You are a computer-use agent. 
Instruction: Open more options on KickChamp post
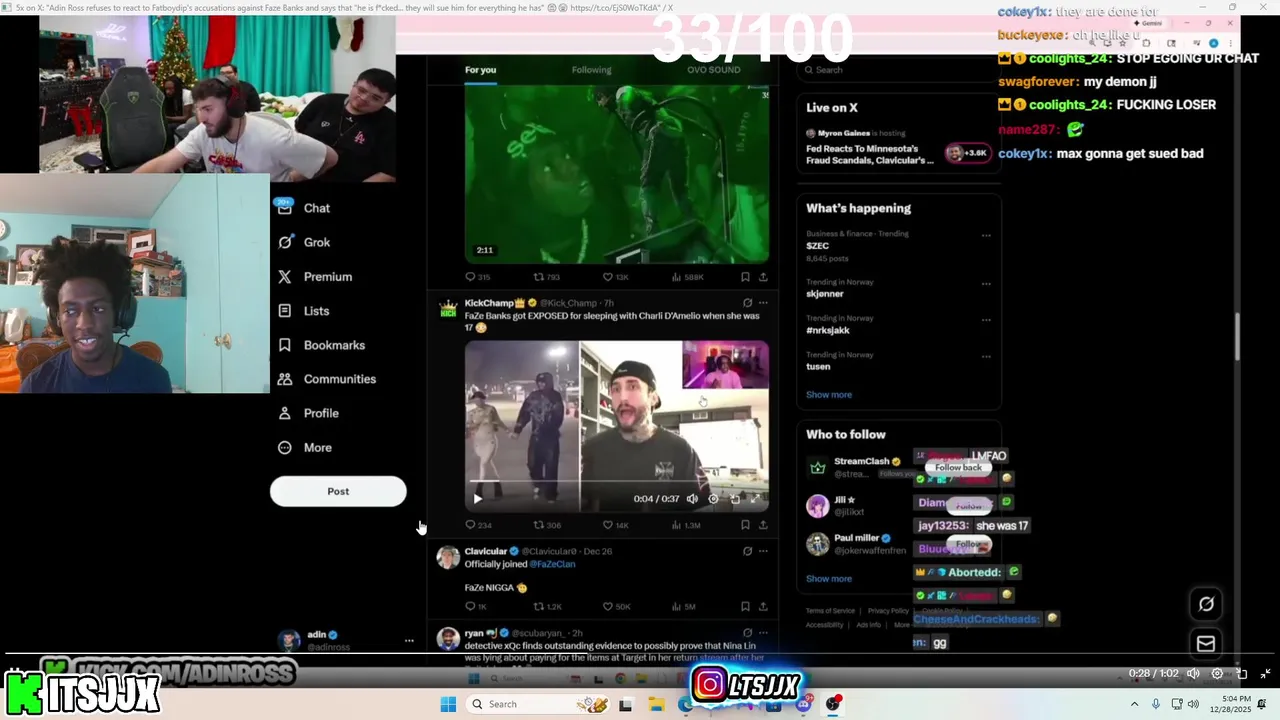pos(763,303)
